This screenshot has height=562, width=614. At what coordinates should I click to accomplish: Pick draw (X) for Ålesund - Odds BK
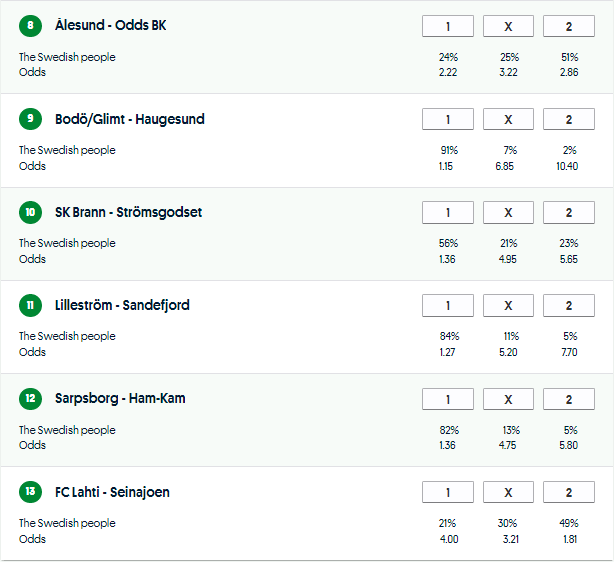click(x=508, y=26)
